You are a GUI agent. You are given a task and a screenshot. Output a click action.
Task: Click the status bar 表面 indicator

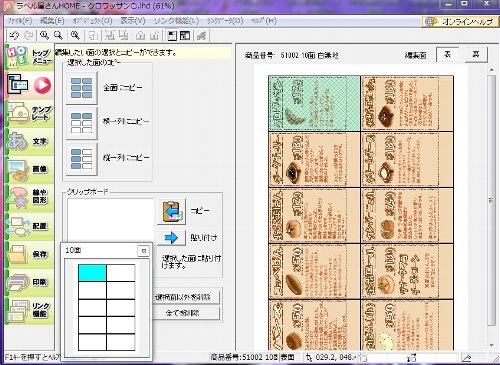[288, 357]
